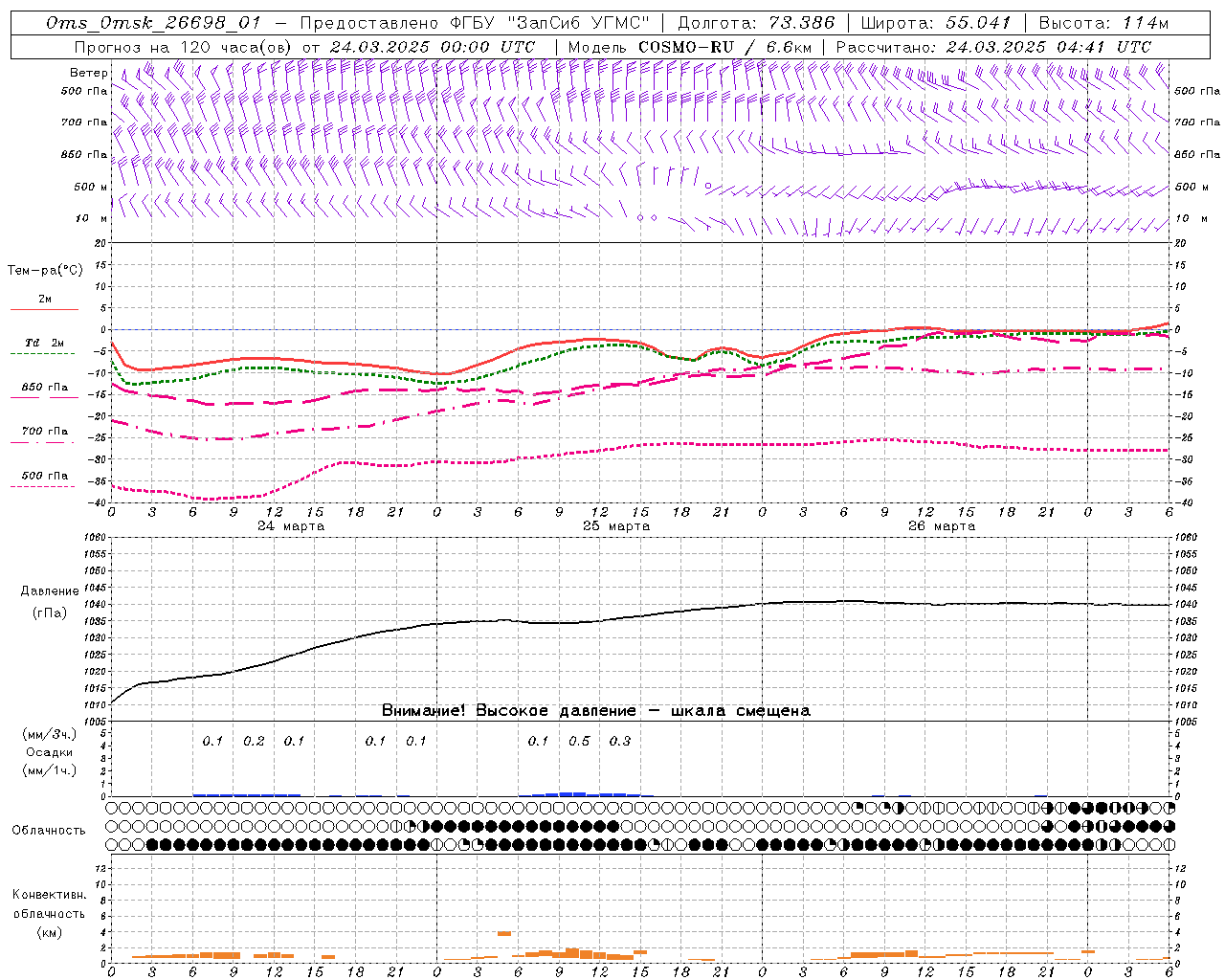Click the 1005 value on the left pressure axis
Screen dimensions: 1225x980
95,722
